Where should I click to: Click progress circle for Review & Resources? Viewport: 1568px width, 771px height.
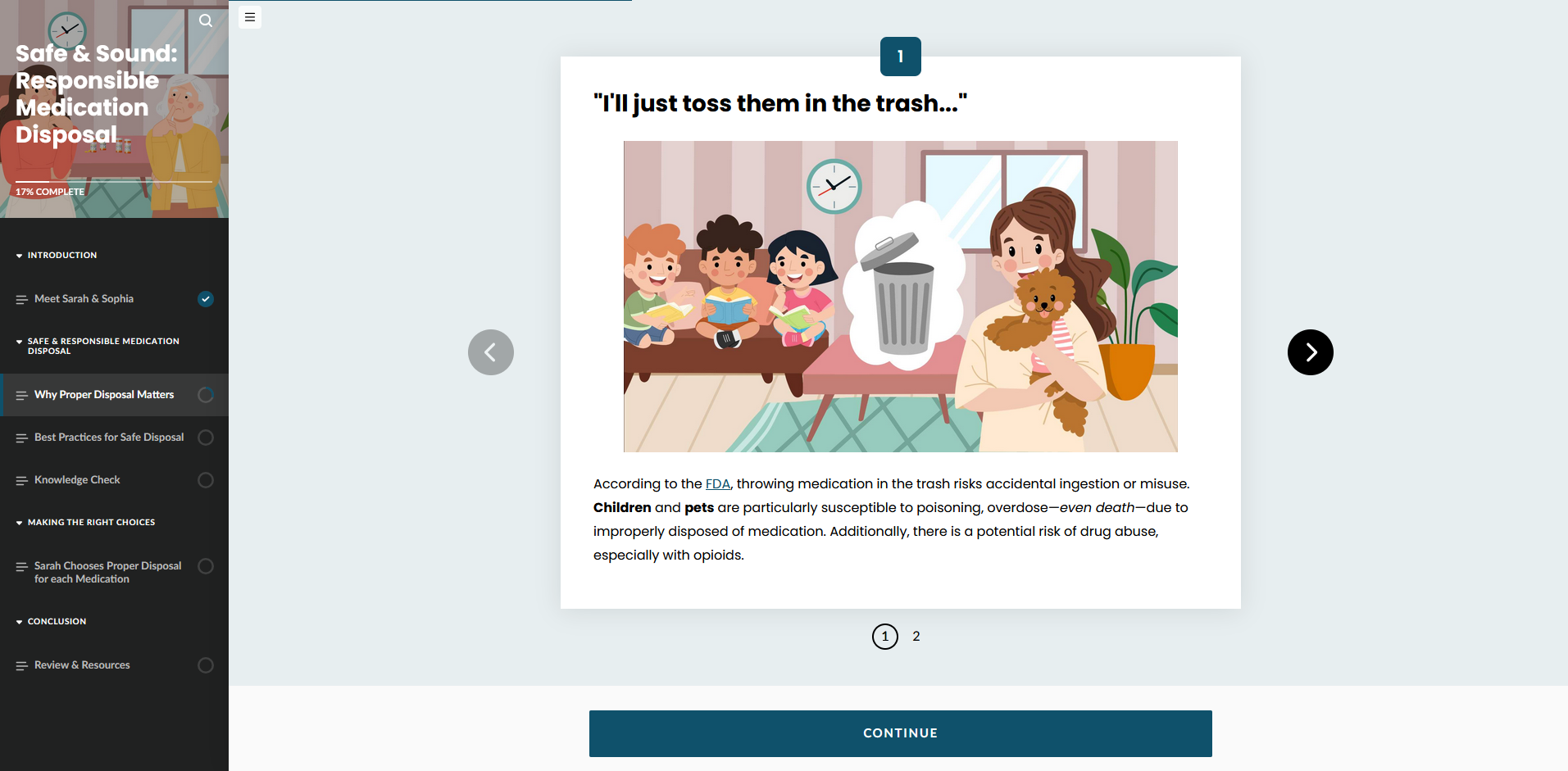click(206, 665)
